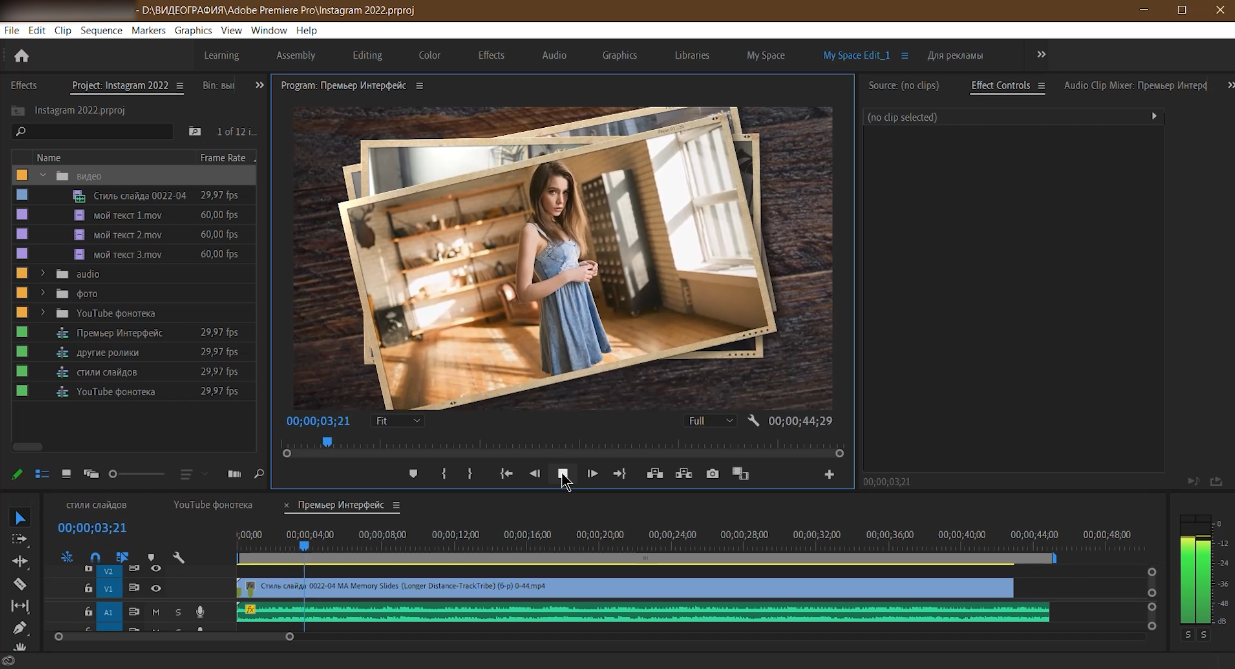
Task: Select the Slip tool
Action: [20, 606]
